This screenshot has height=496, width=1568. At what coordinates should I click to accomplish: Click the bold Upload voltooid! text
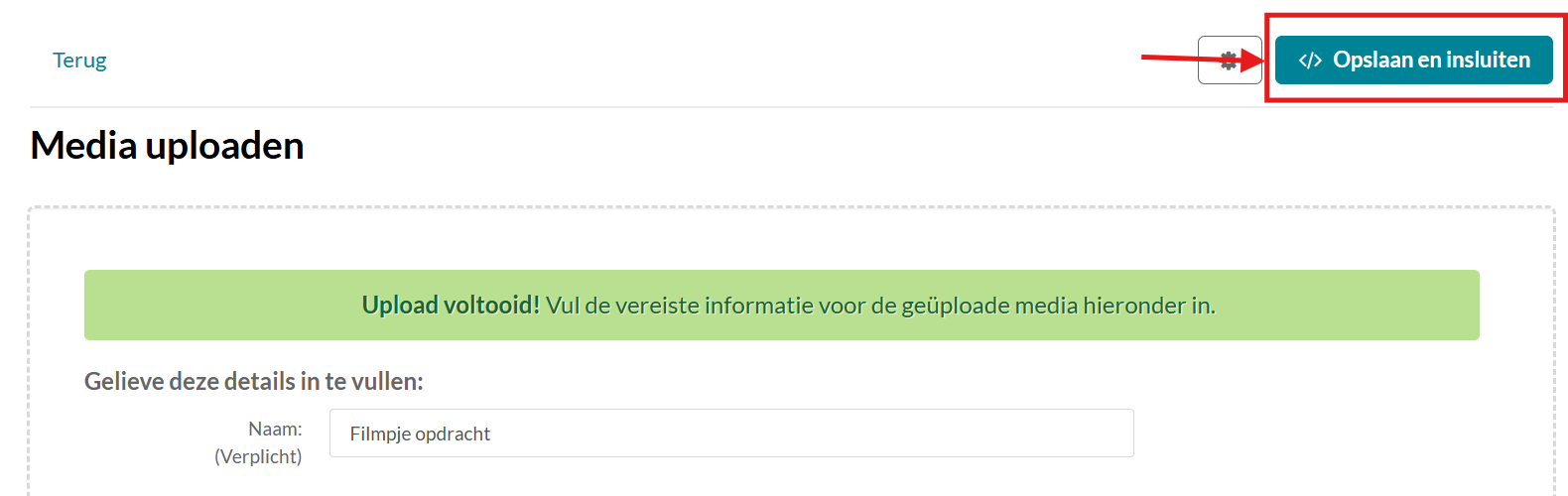click(x=451, y=306)
